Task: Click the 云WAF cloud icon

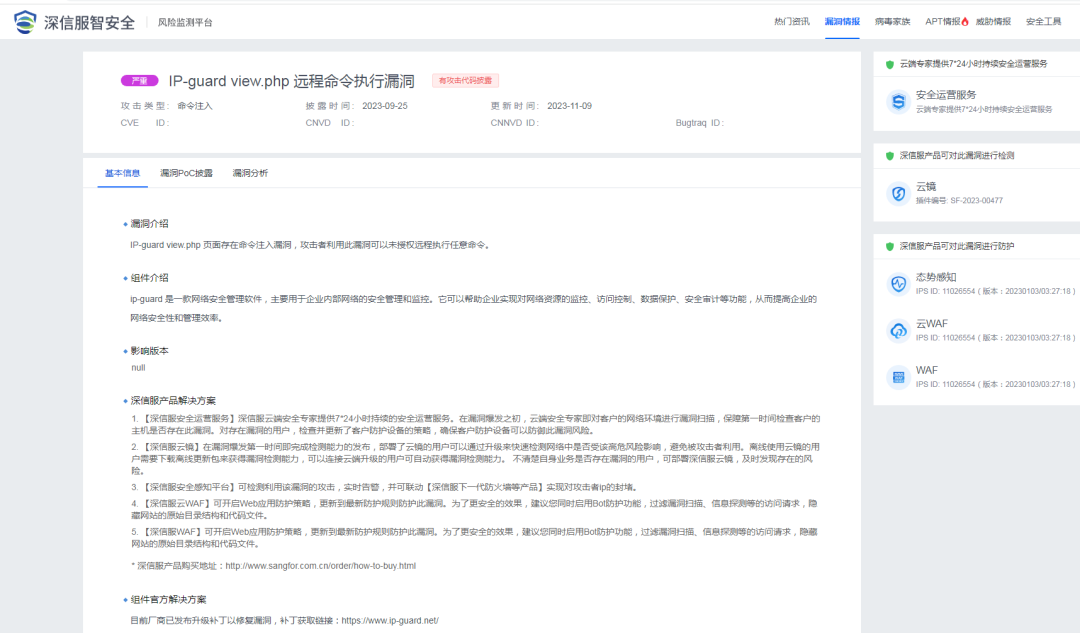Action: tap(898, 331)
